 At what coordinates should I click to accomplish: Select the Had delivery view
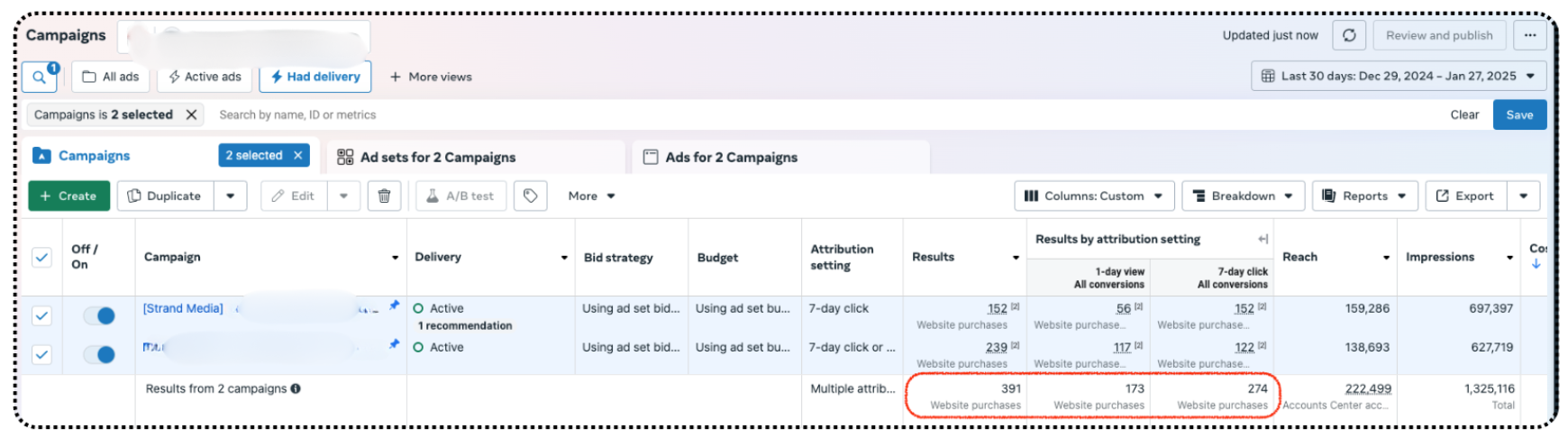[315, 78]
